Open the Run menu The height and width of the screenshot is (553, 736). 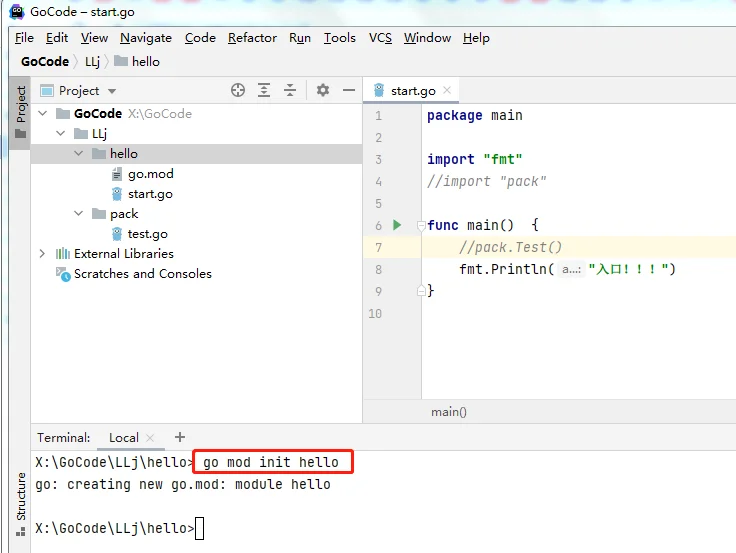click(x=300, y=38)
